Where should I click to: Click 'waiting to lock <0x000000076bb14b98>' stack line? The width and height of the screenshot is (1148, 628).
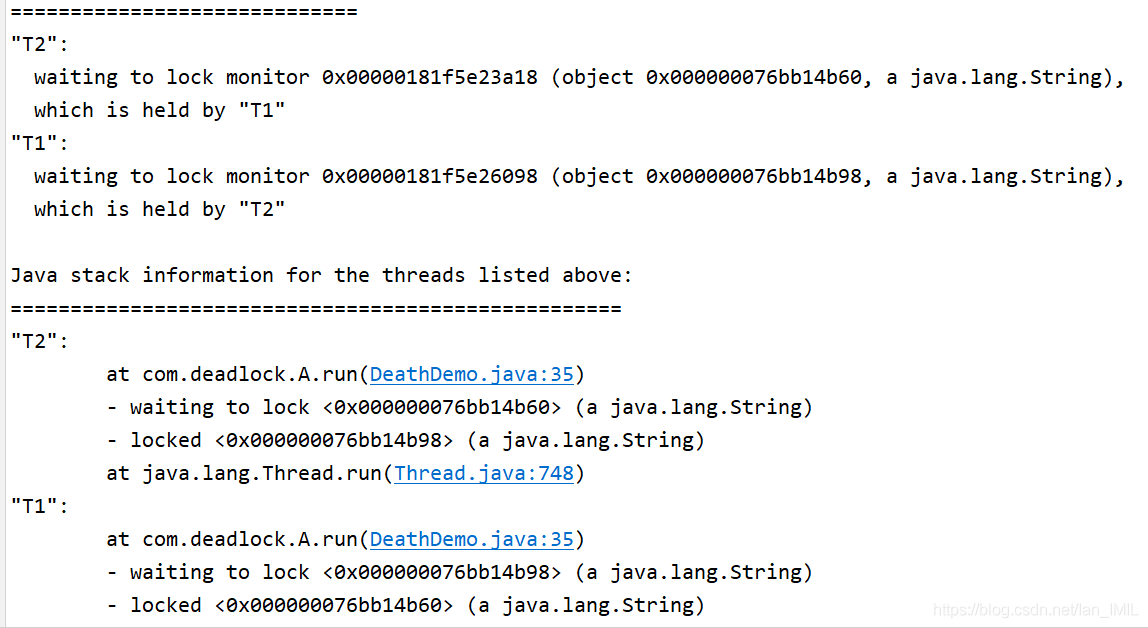460,572
